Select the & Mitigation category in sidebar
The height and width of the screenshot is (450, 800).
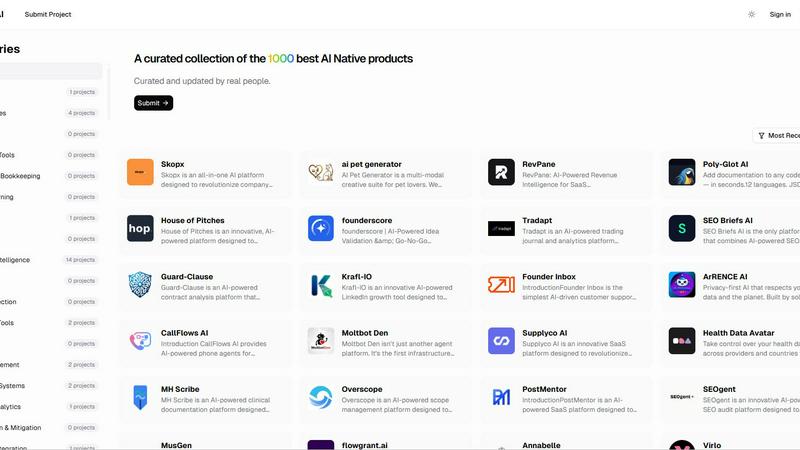point(50,428)
